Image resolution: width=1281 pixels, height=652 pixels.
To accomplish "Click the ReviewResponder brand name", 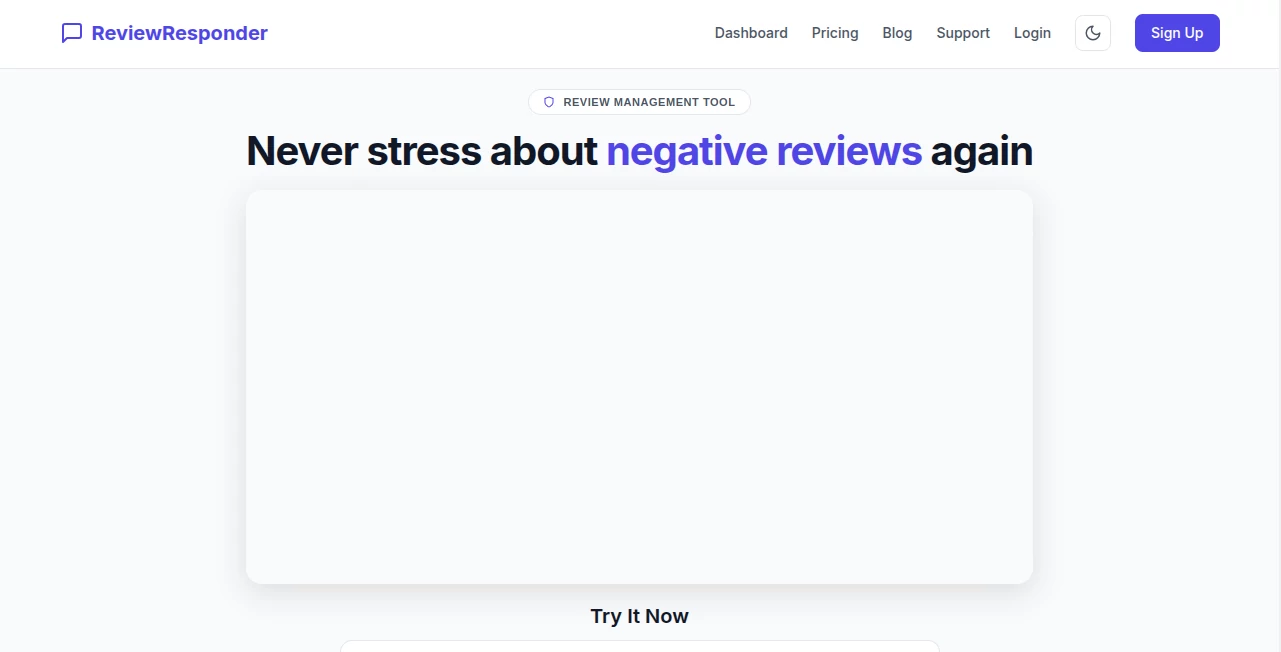I will pos(178,33).
